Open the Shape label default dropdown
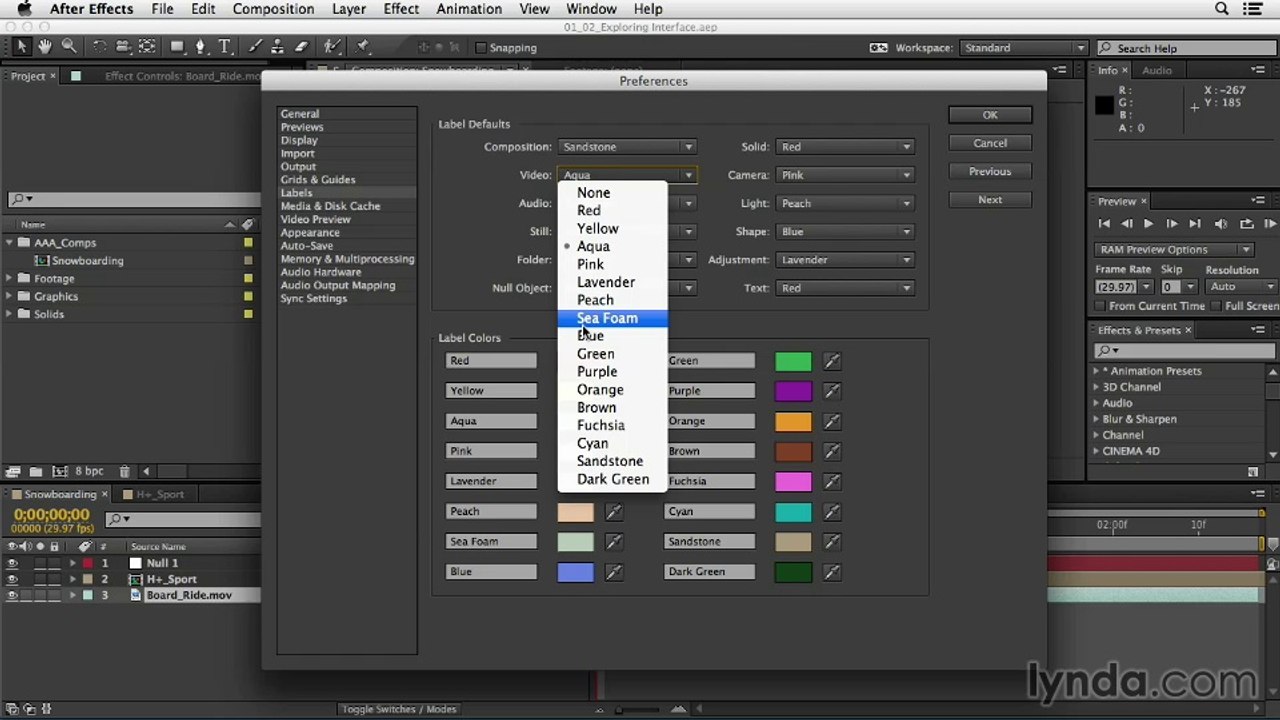1280x720 pixels. (x=845, y=231)
